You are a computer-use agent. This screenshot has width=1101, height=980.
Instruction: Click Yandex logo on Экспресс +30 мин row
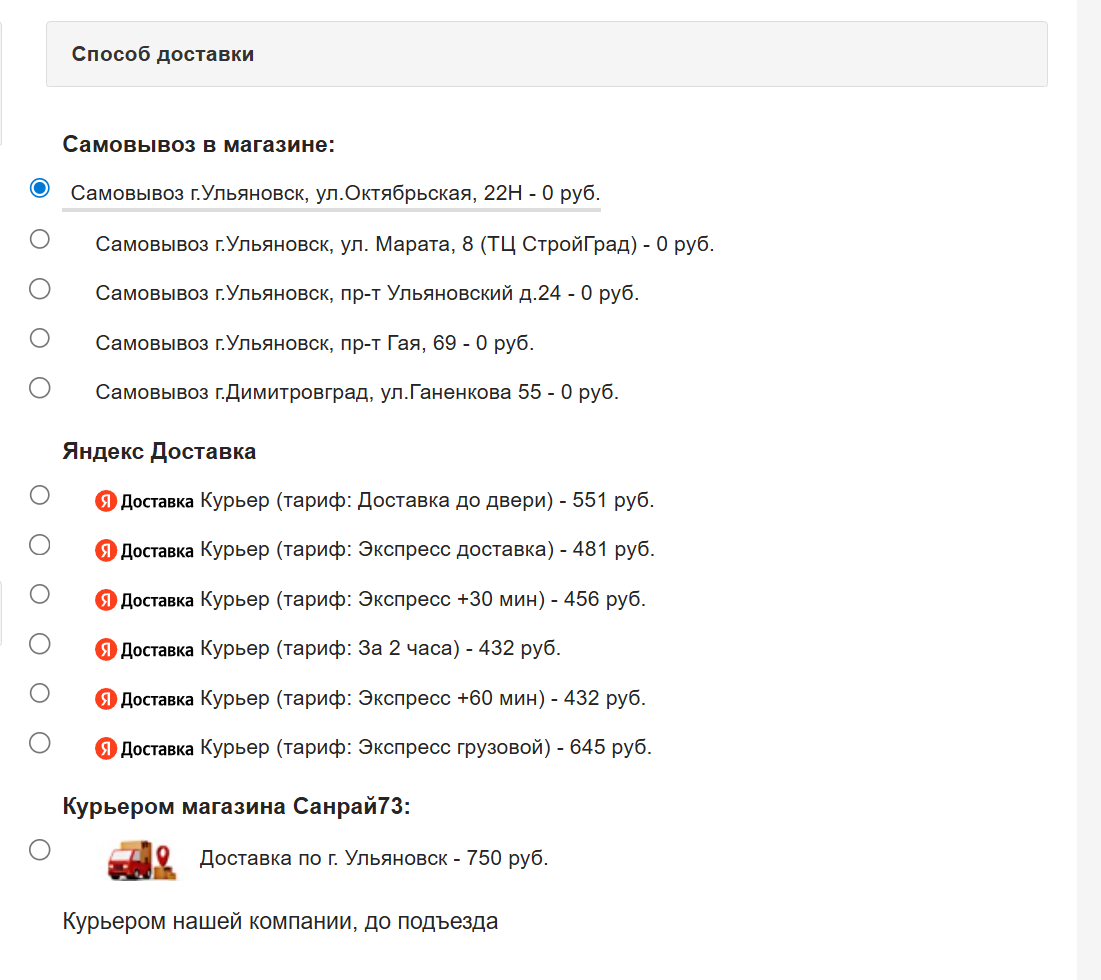tap(144, 600)
